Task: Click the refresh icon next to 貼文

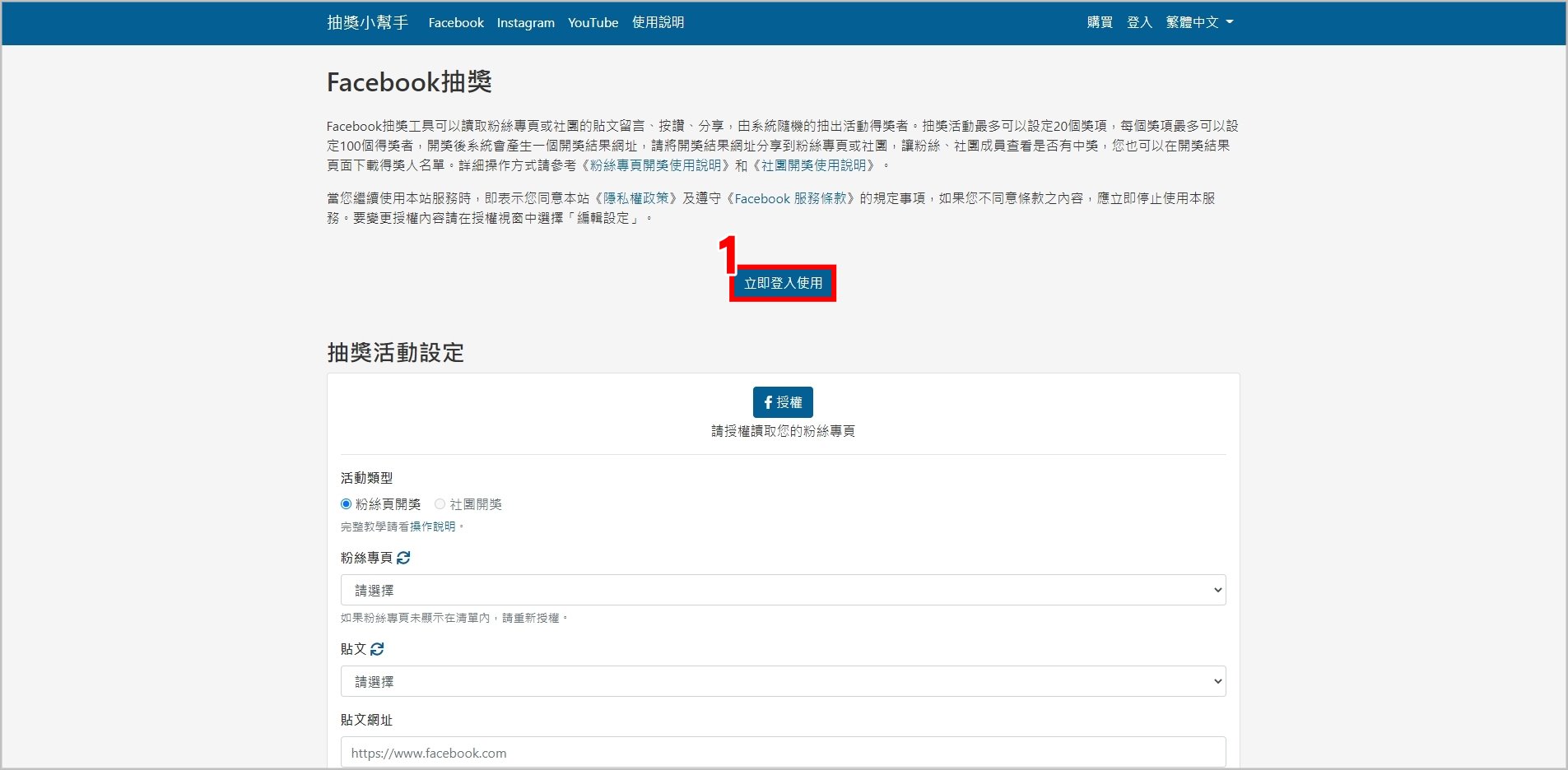Action: tap(377, 649)
